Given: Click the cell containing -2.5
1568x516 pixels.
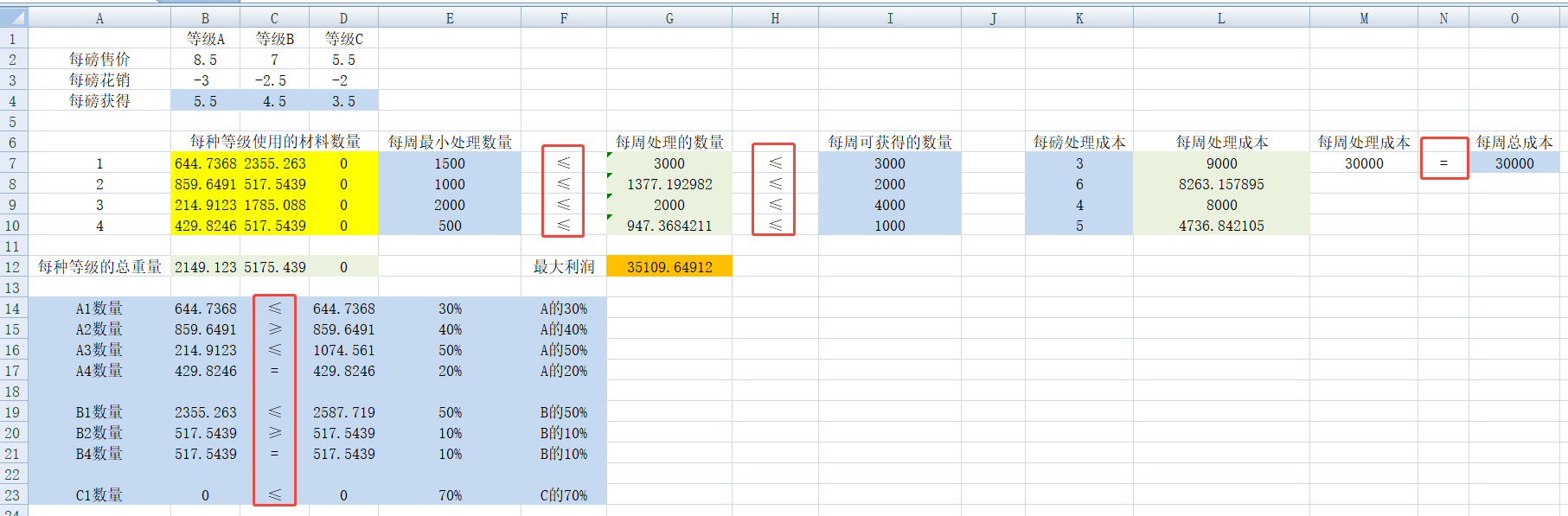Looking at the screenshot, I should 275,80.
